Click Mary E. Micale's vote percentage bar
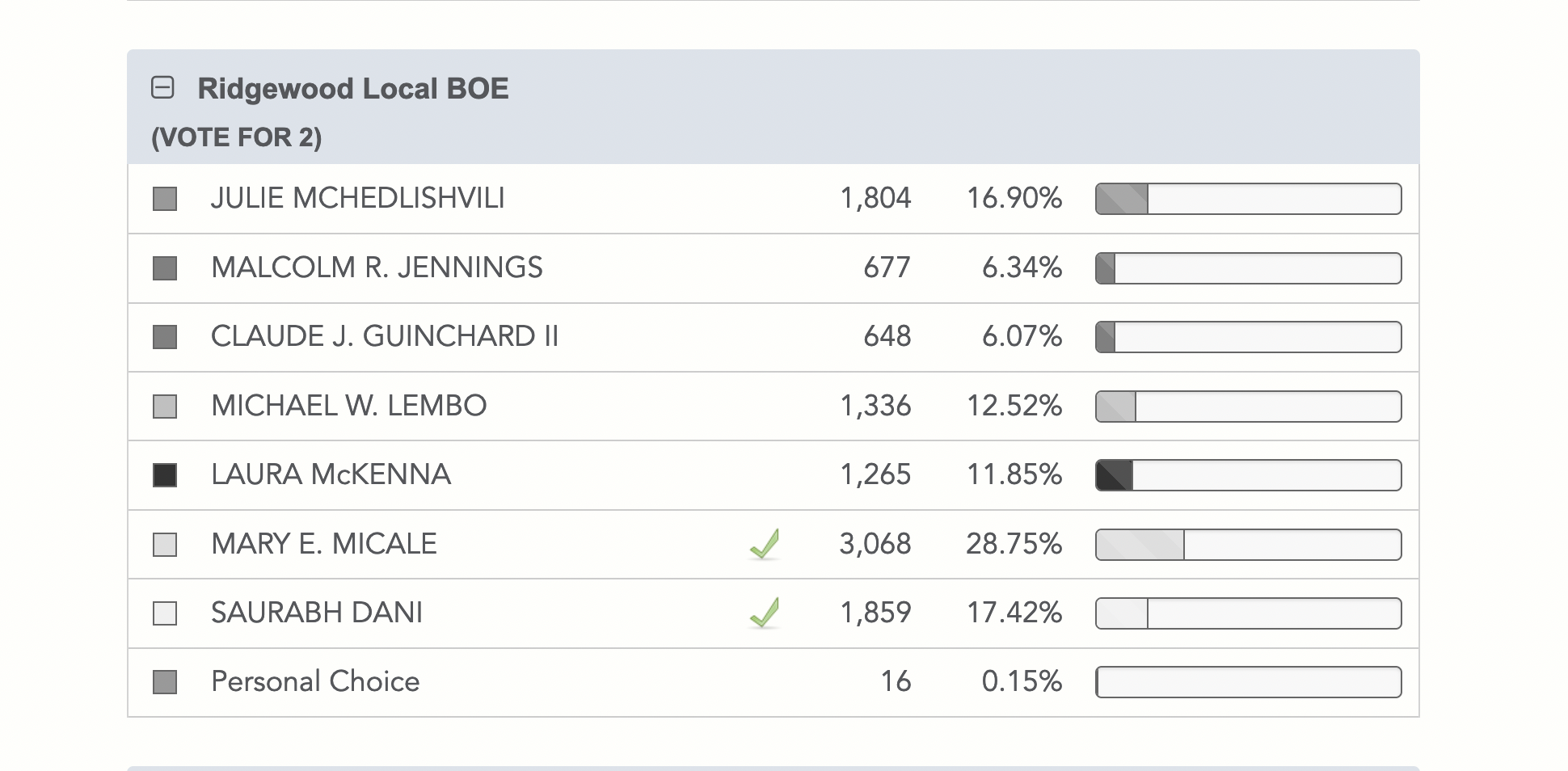The height and width of the screenshot is (771, 1568). point(1248,545)
